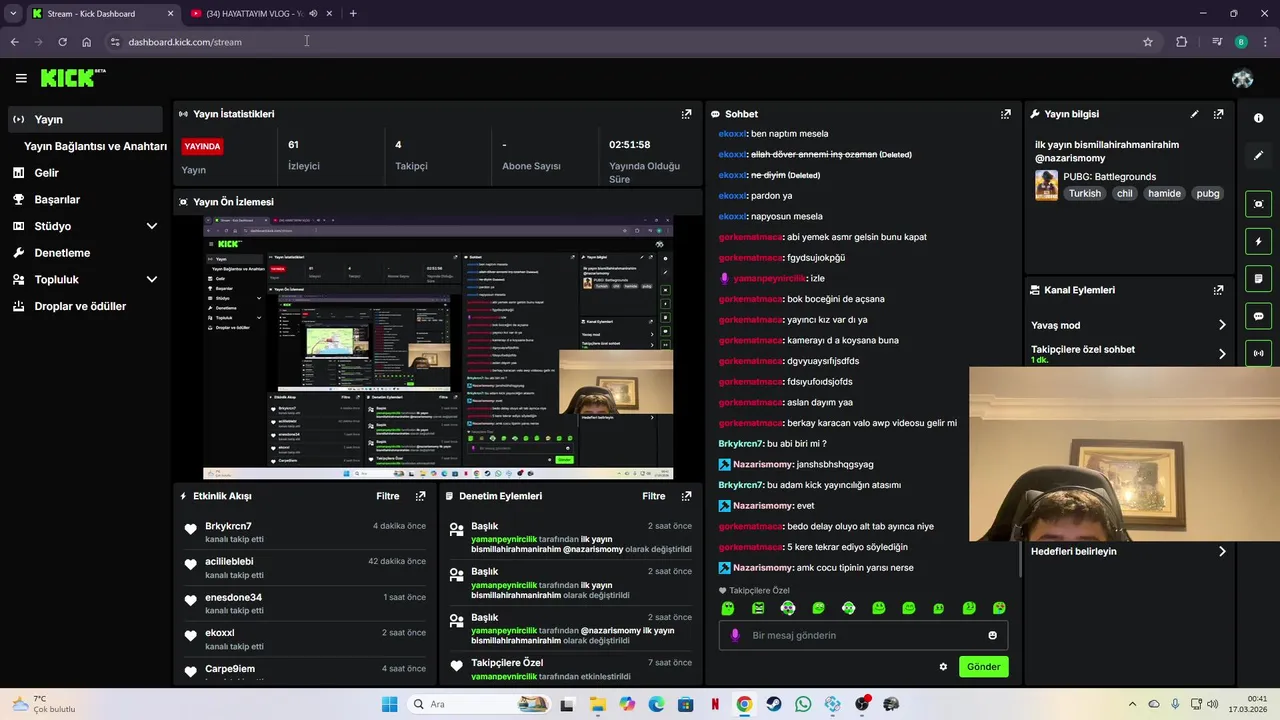Image resolution: width=1280 pixels, height=720 pixels.
Task: Bookmark this page with the star icon
Action: (x=1148, y=42)
